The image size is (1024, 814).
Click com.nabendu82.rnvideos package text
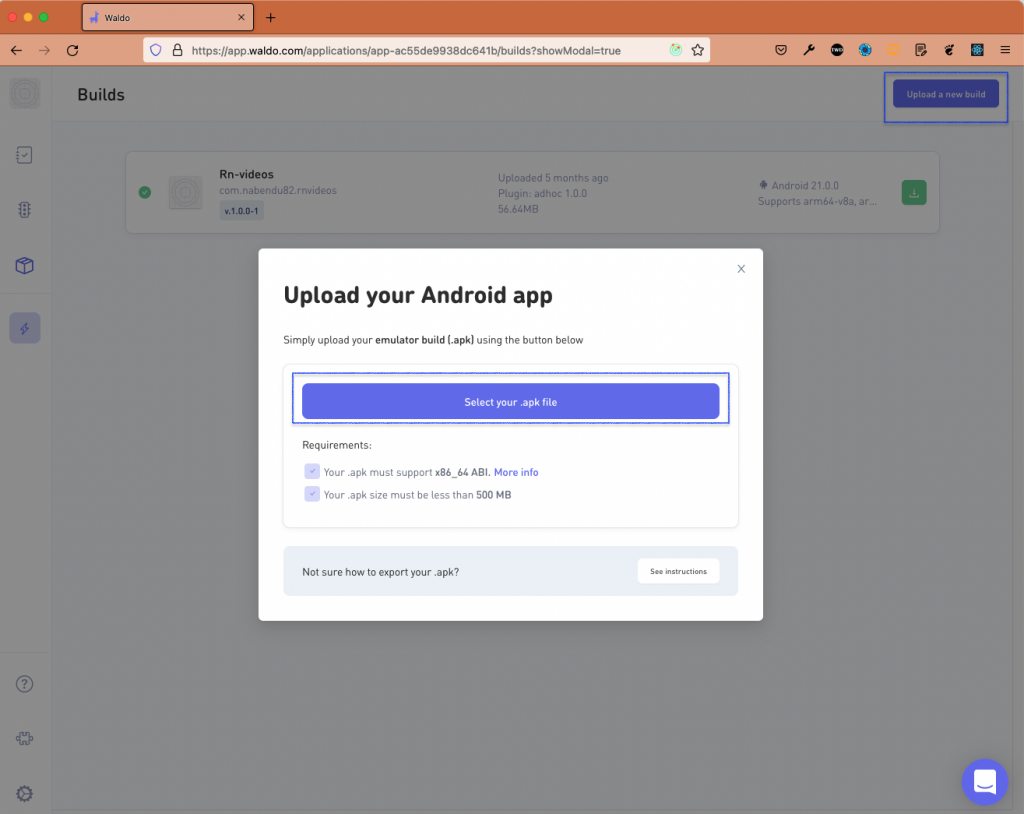click(x=278, y=190)
